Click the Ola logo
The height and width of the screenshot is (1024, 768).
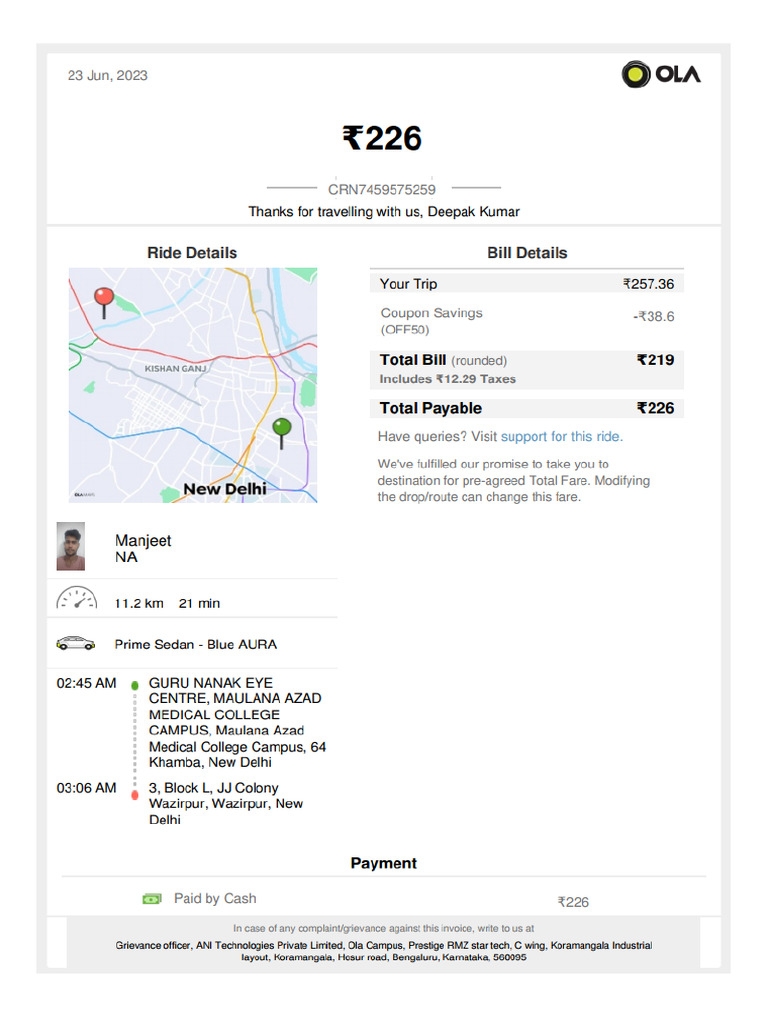click(661, 74)
